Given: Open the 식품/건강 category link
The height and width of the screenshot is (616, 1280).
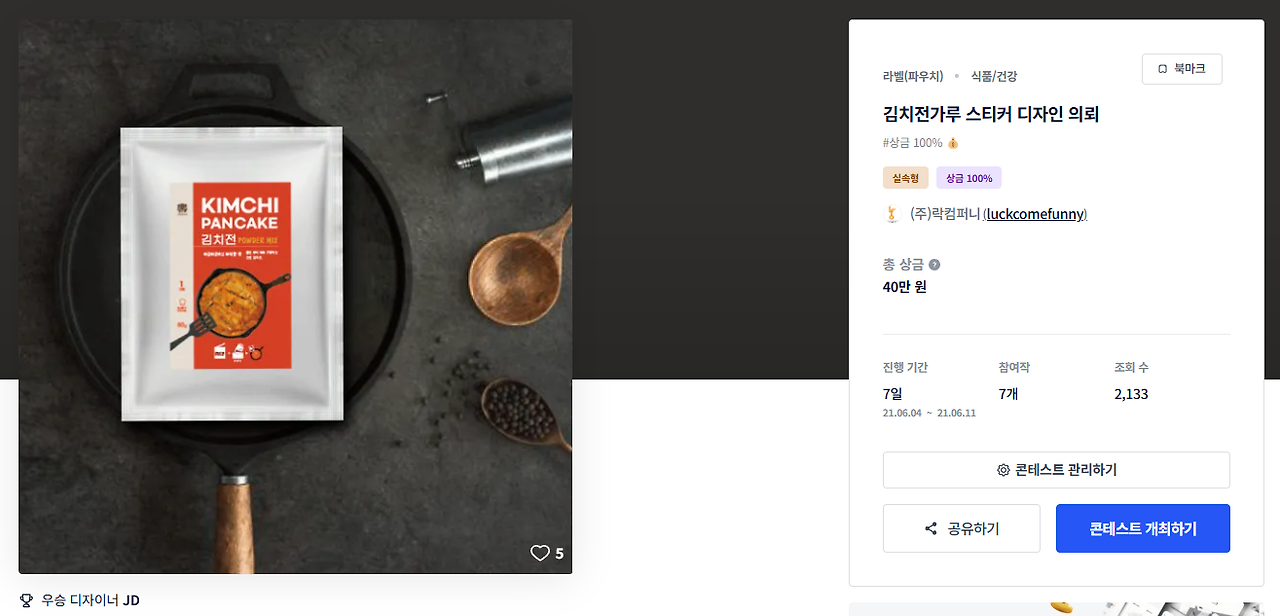Looking at the screenshot, I should tap(993, 76).
